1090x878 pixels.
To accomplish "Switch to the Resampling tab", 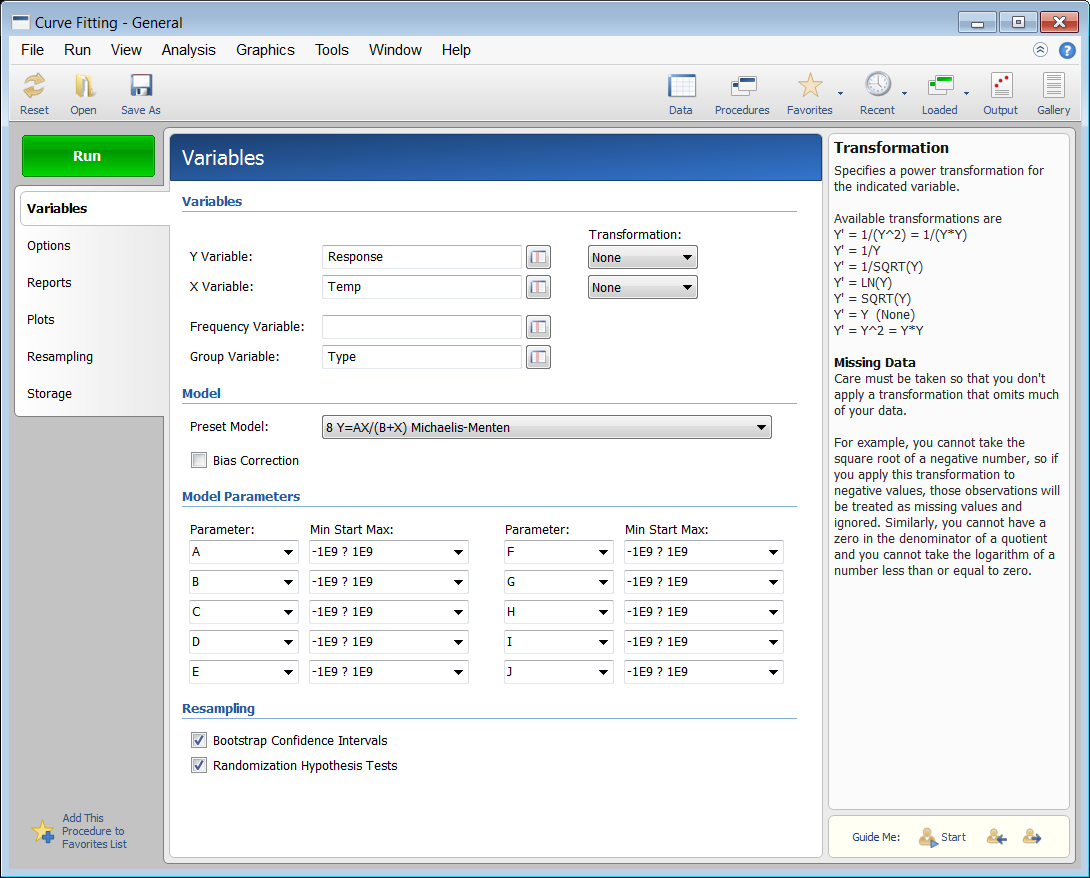I will pos(60,357).
